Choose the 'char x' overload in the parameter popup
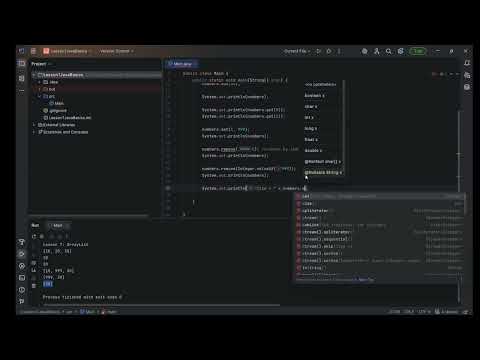This screenshot has width=480, height=360. tap(311, 107)
